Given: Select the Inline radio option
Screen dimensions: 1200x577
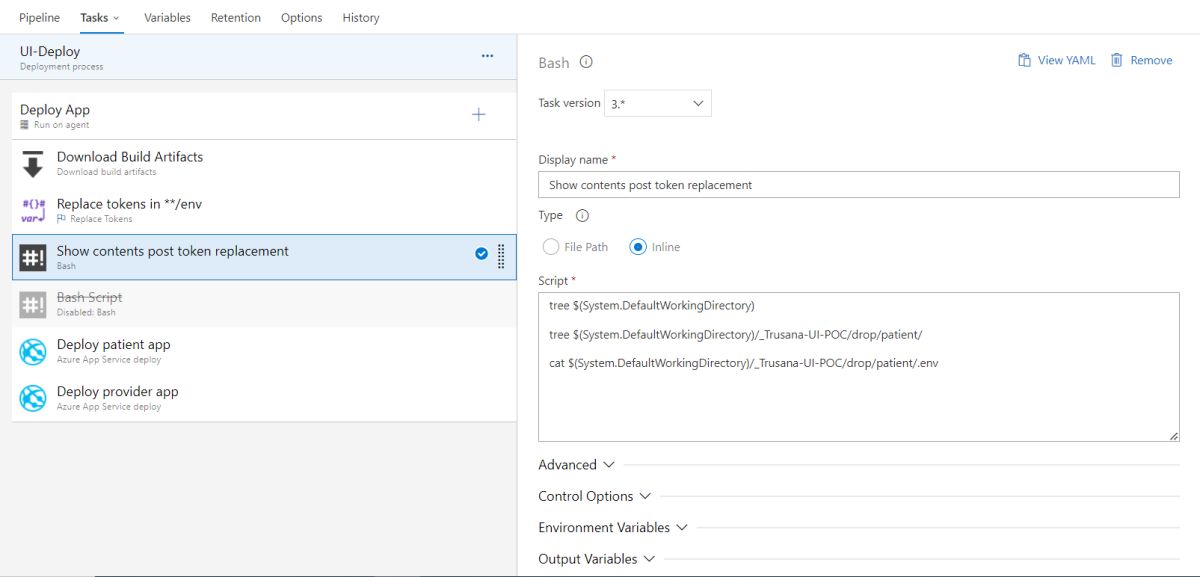Looking at the screenshot, I should [638, 247].
